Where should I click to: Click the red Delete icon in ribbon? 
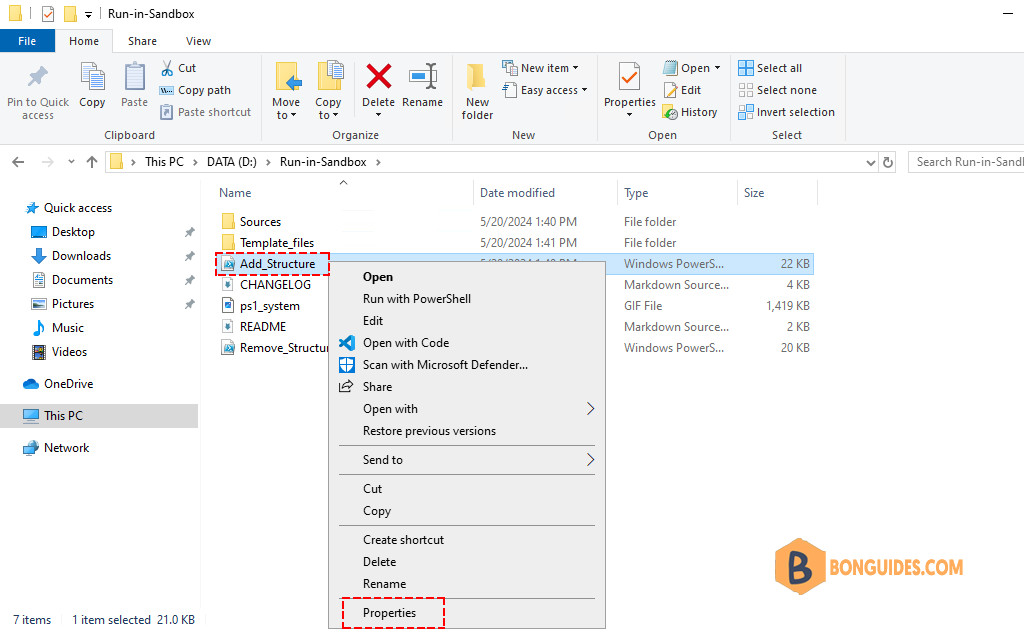(379, 76)
